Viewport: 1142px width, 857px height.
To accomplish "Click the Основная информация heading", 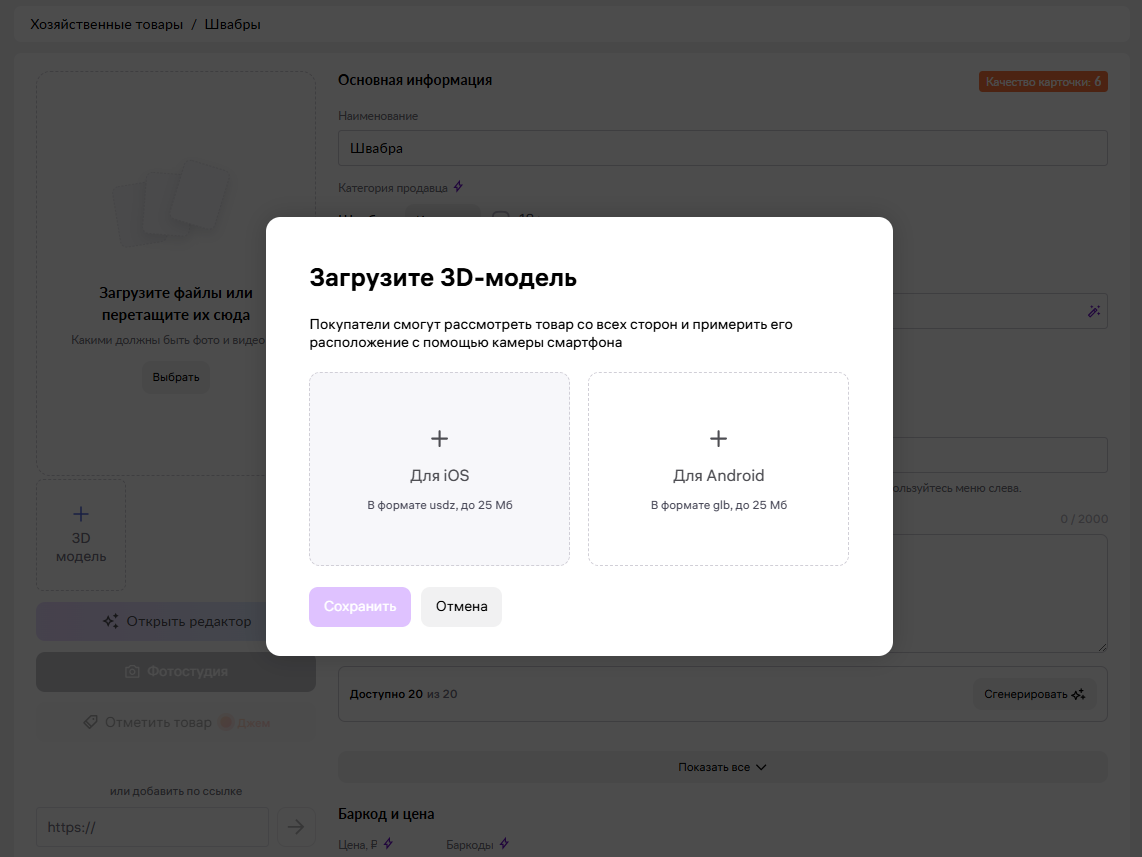I will [x=414, y=80].
